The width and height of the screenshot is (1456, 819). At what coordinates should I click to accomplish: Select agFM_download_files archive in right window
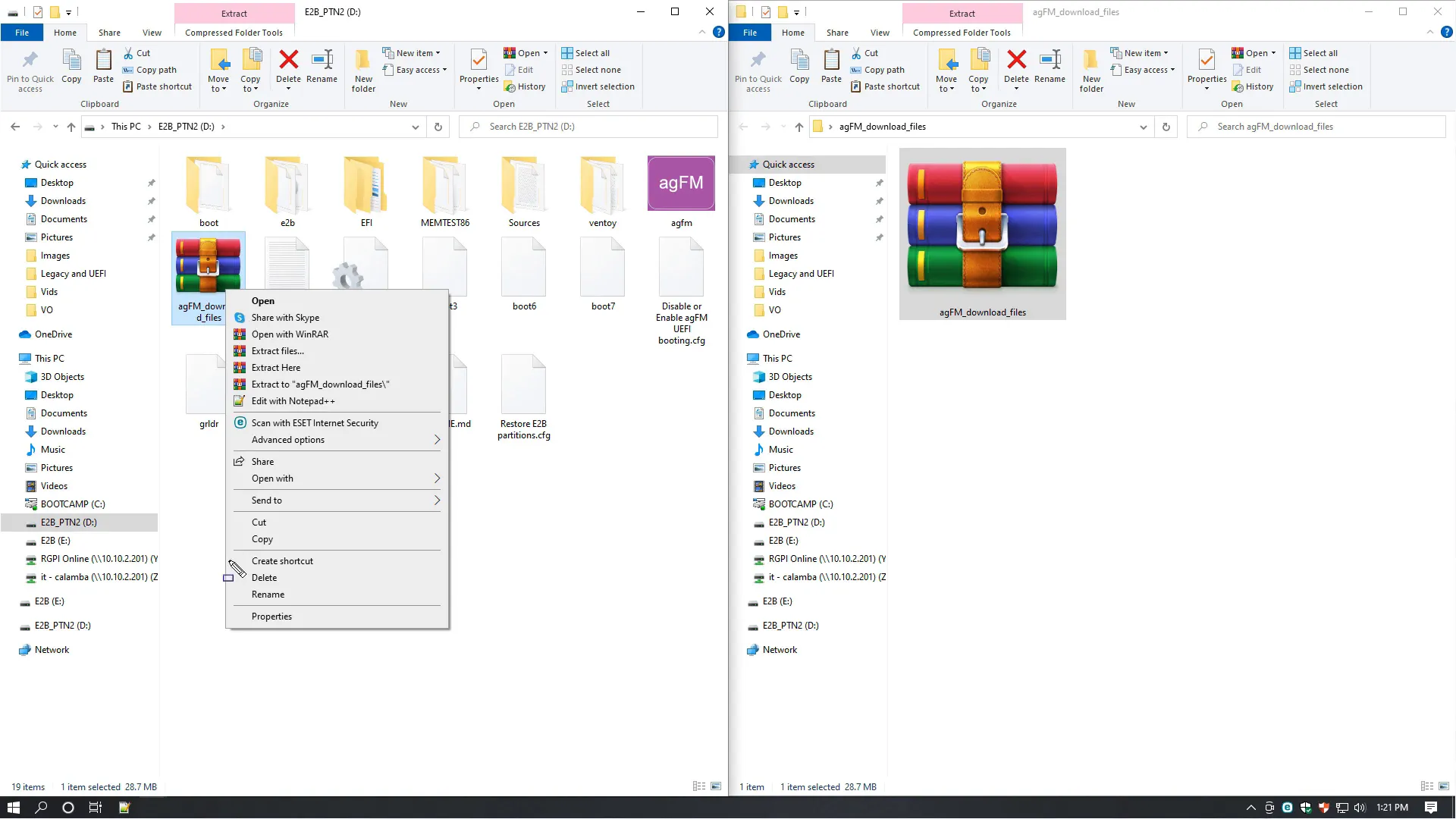point(982,234)
